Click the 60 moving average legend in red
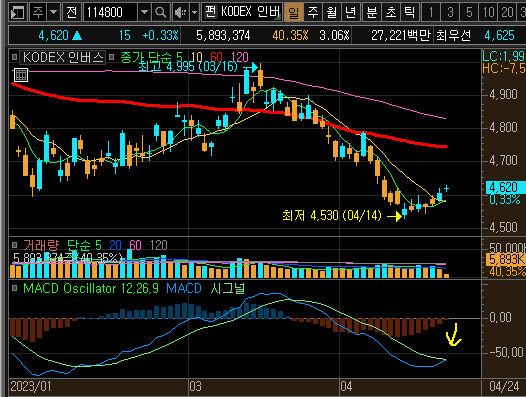Viewport: 526px width, 397px height. 216,57
